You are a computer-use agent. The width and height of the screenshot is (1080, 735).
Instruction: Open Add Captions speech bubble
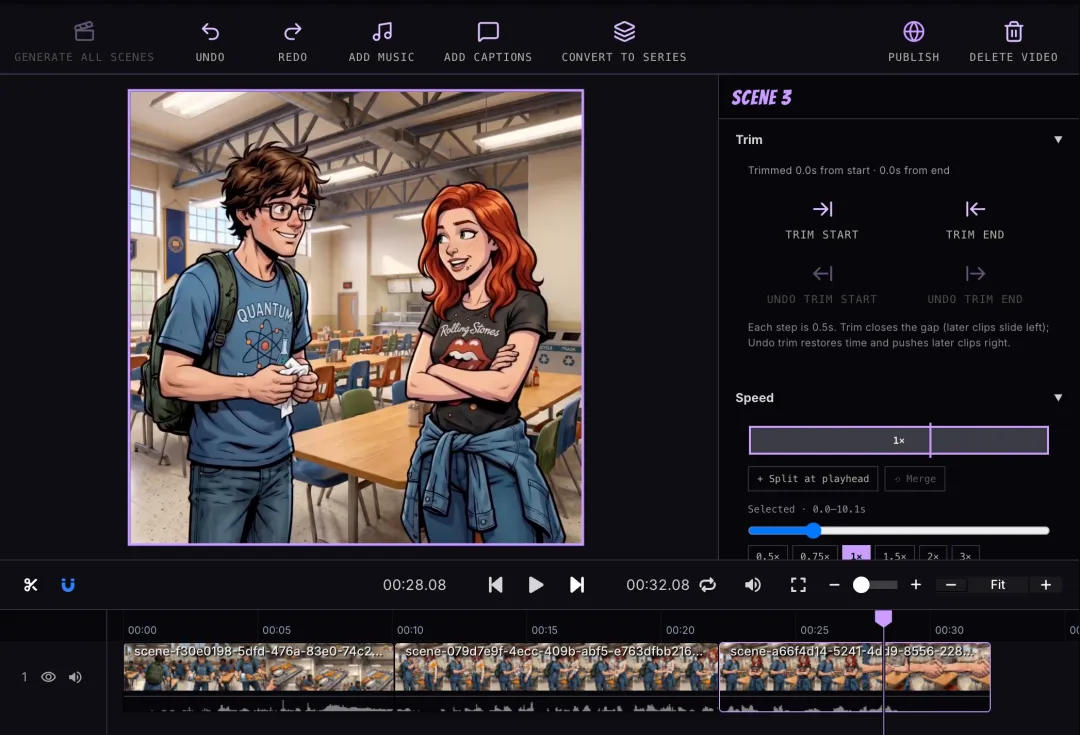(488, 32)
